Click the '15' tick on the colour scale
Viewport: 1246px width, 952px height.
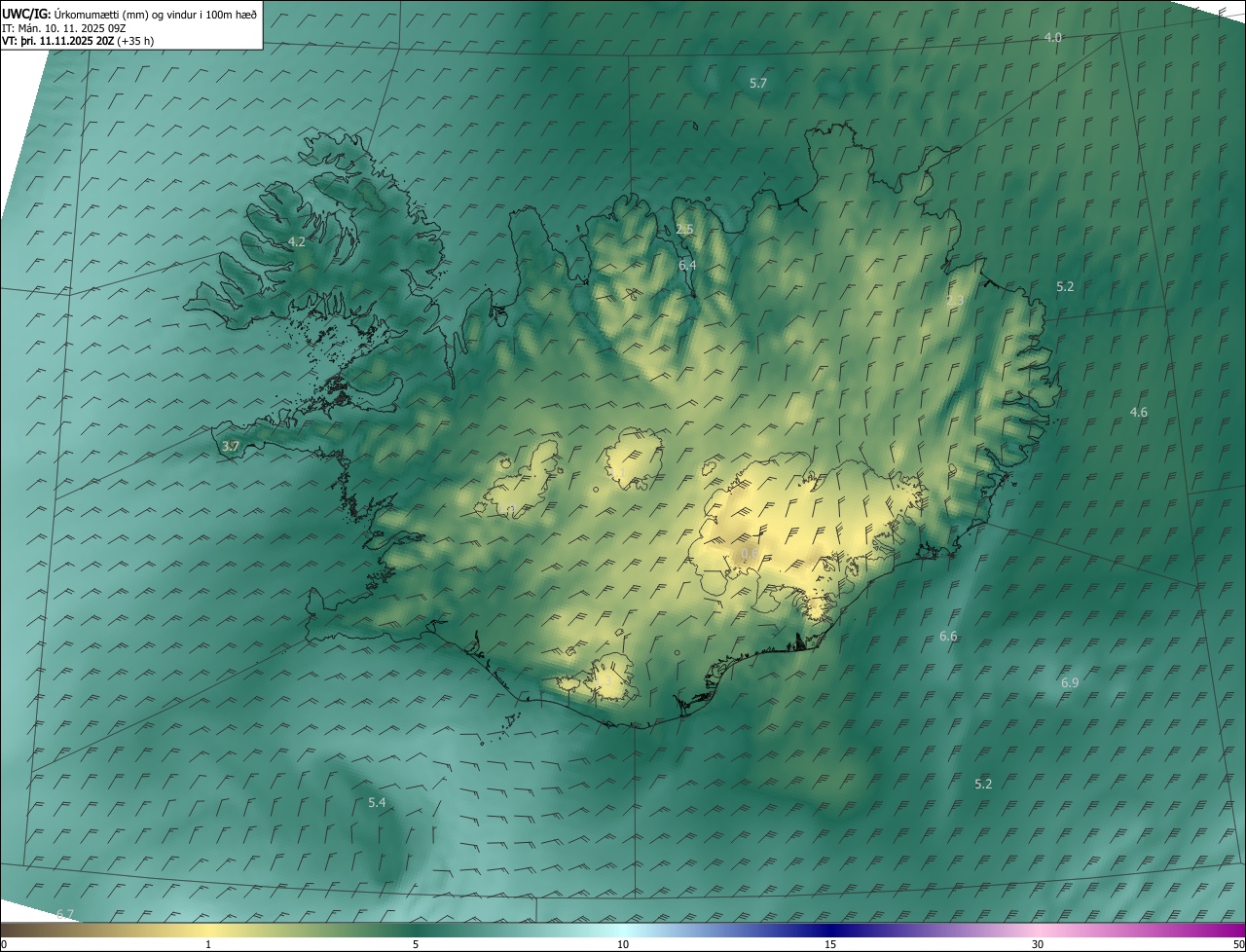click(x=830, y=944)
